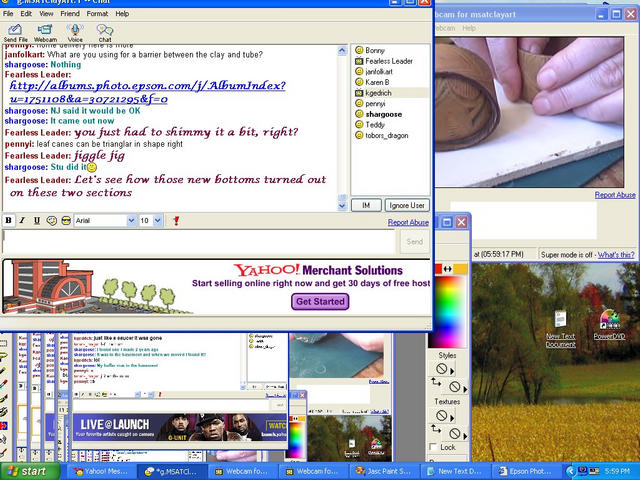
Task: Select tobors_dragon in member list
Action: (386, 135)
